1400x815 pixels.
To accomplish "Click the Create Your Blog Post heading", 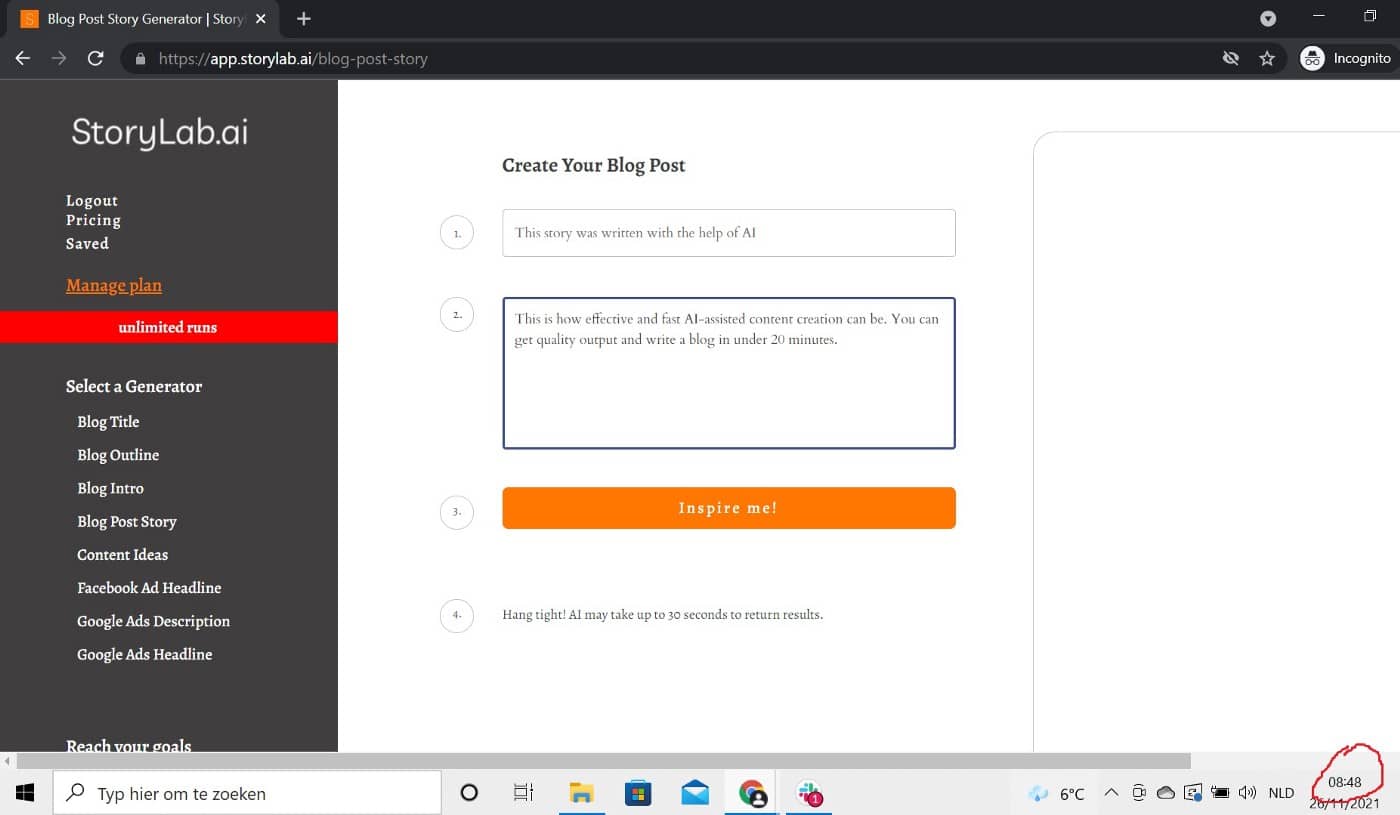I will [x=594, y=165].
